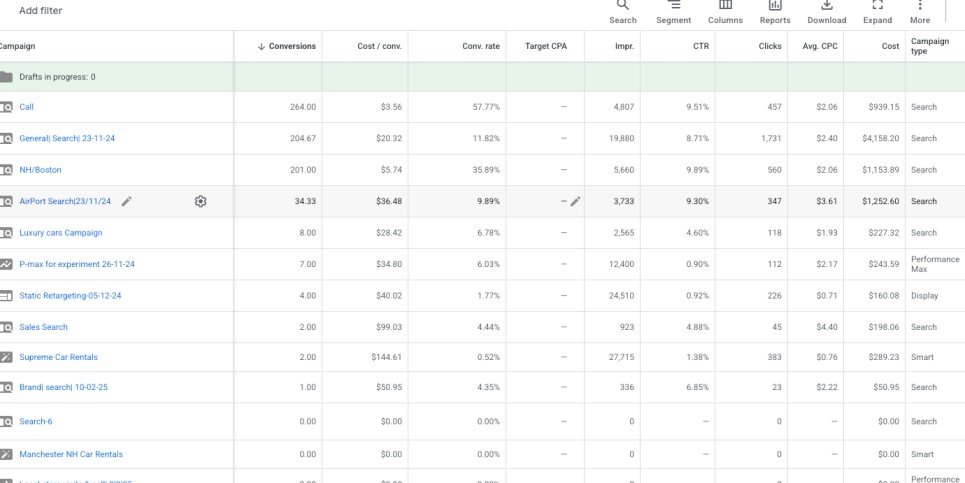965x483 pixels.
Task: Open Luxury cars Campaign link
Action: pyautogui.click(x=60, y=233)
